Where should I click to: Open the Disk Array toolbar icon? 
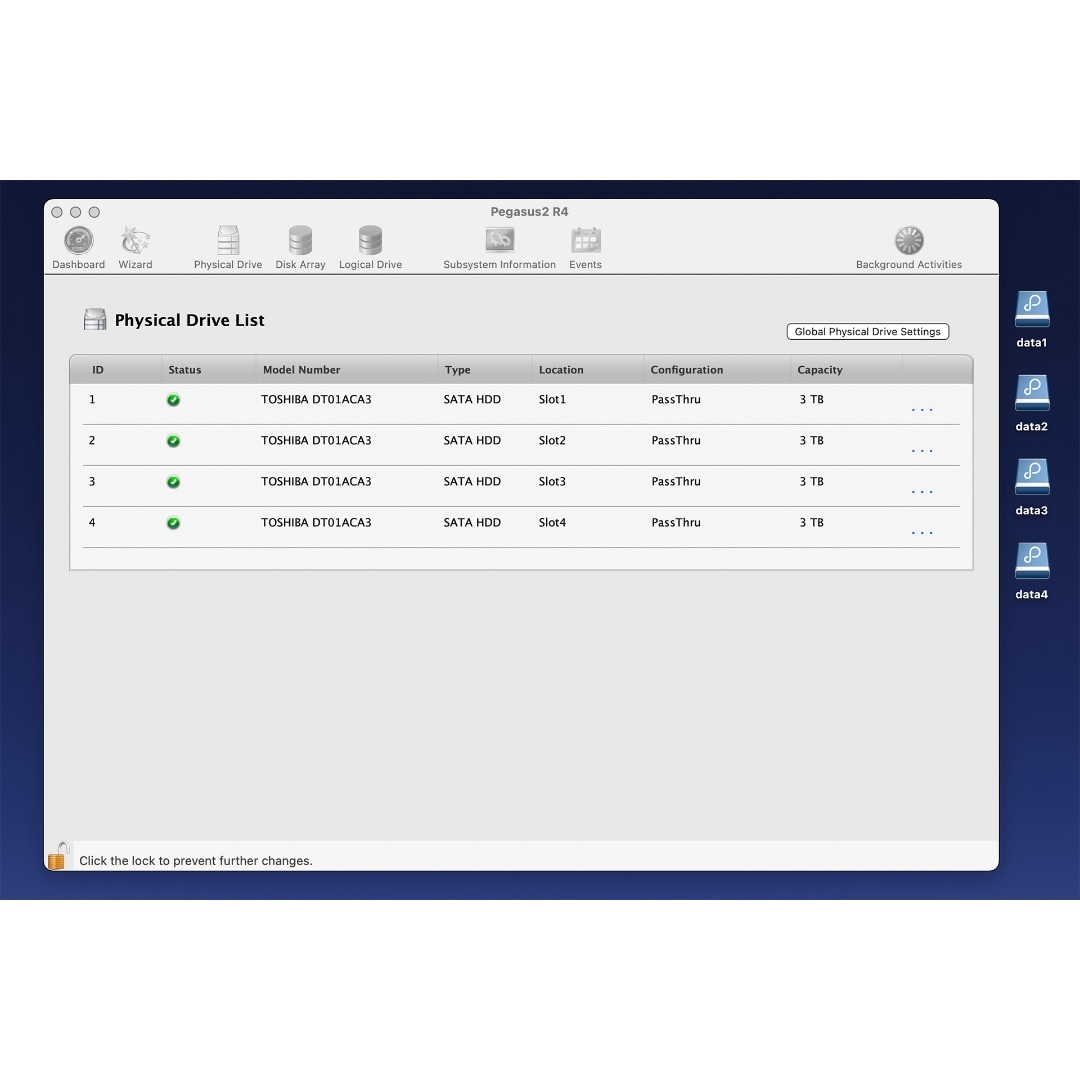[300, 241]
